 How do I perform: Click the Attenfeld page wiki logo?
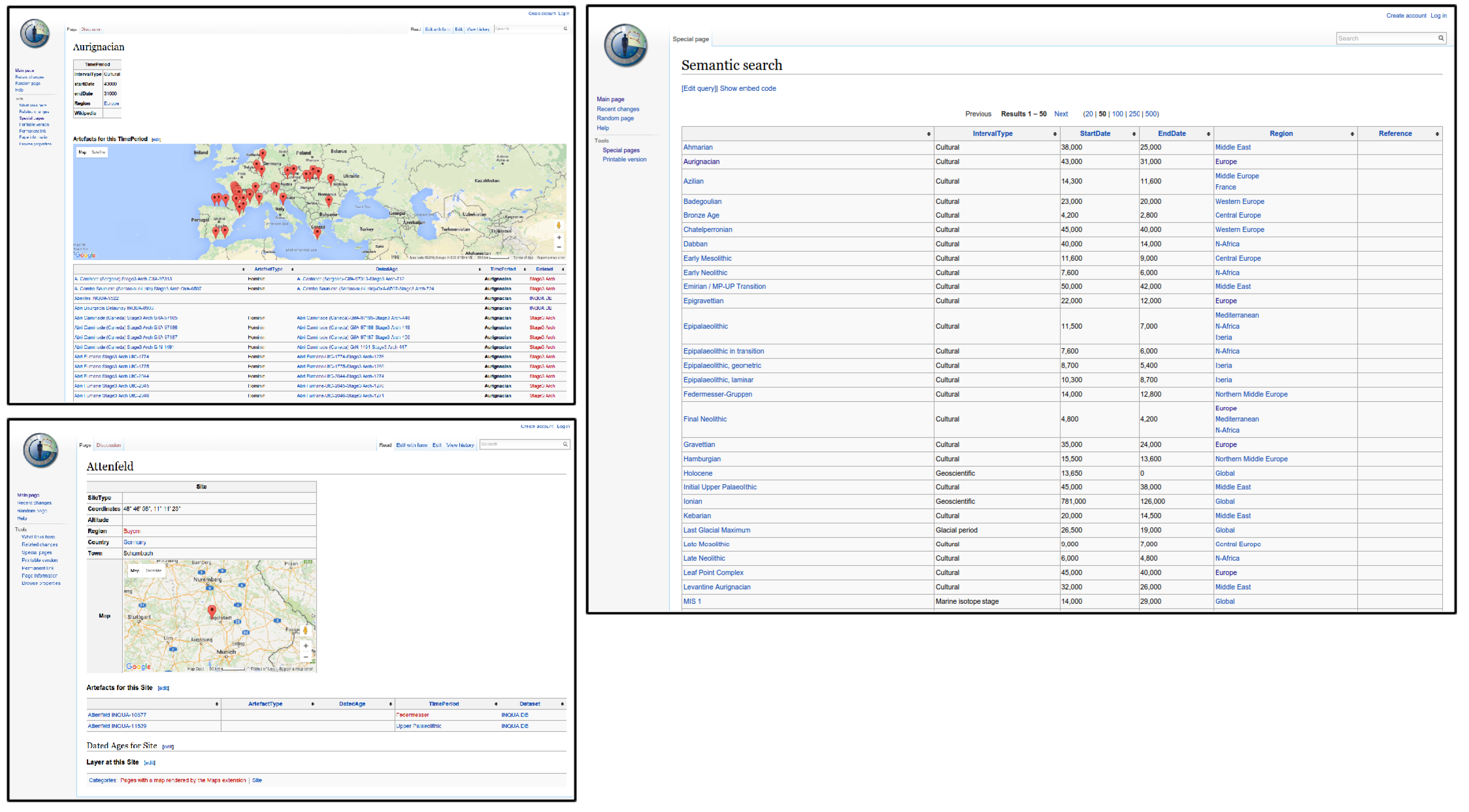pos(40,451)
